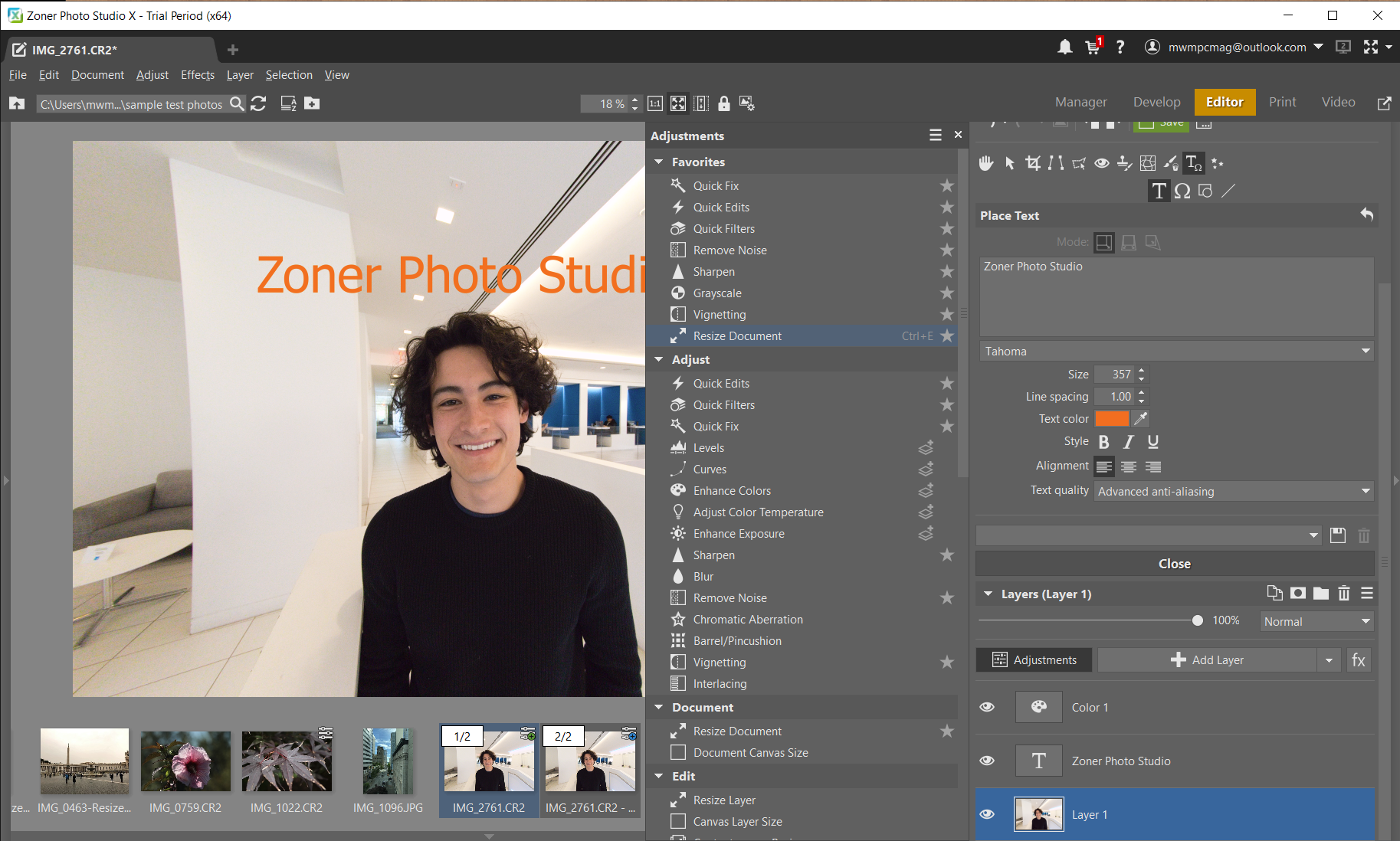The image size is (1400, 841).
Task: Toggle visibility of the Zoner Photo Studio text layer
Action: coord(987,761)
